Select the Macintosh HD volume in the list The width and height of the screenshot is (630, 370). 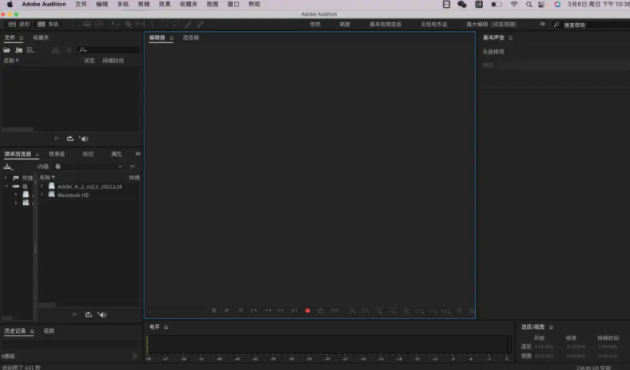pyautogui.click(x=73, y=195)
